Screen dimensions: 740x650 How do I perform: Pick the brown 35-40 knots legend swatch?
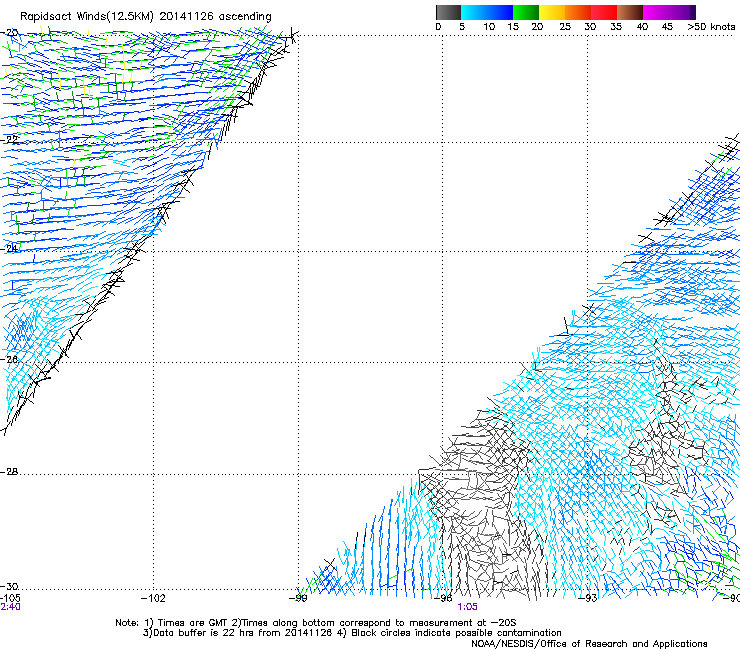click(x=630, y=12)
